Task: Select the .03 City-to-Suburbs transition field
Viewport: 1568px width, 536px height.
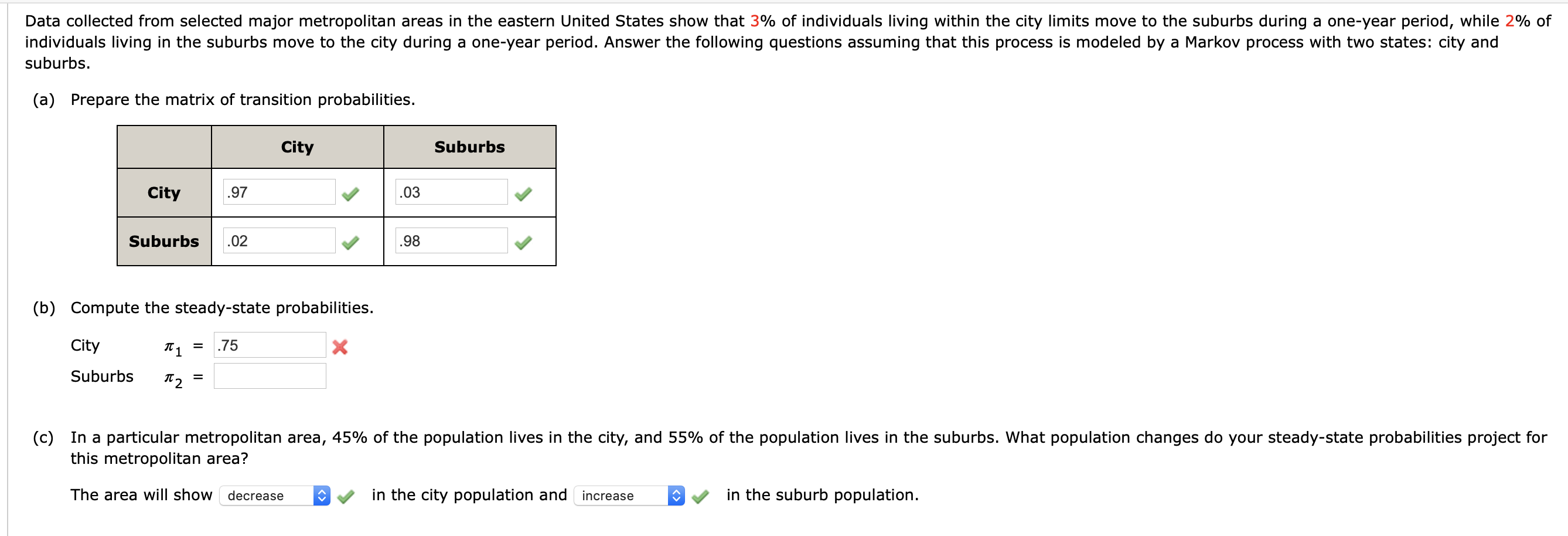Action: click(451, 191)
